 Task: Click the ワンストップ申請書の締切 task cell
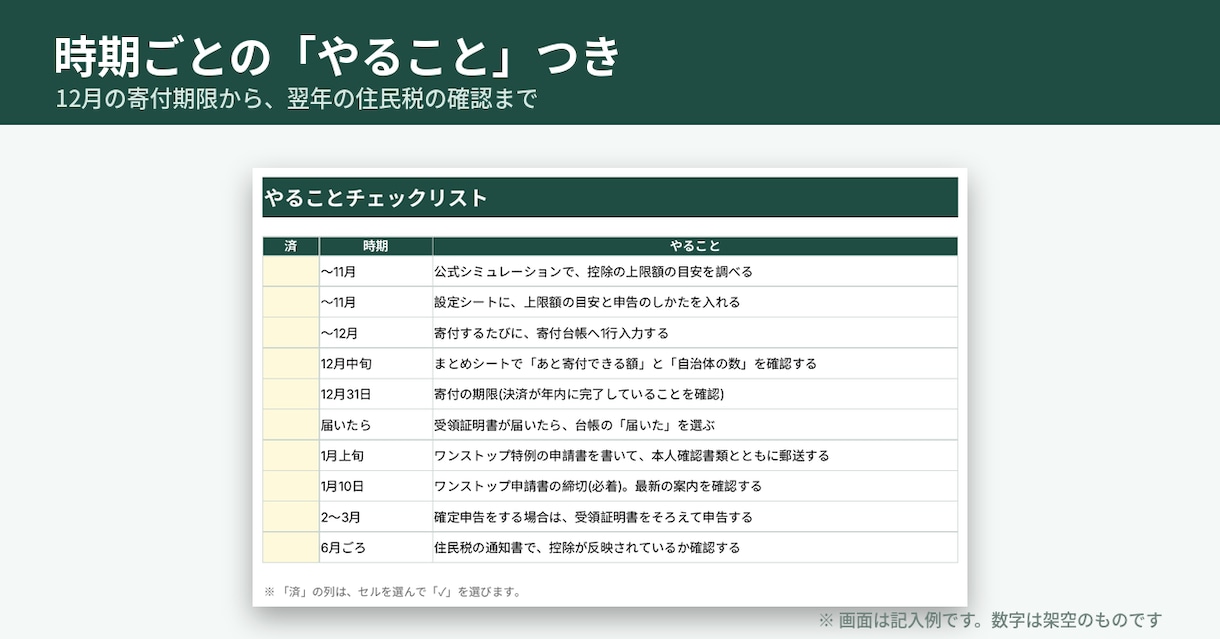coord(695,486)
